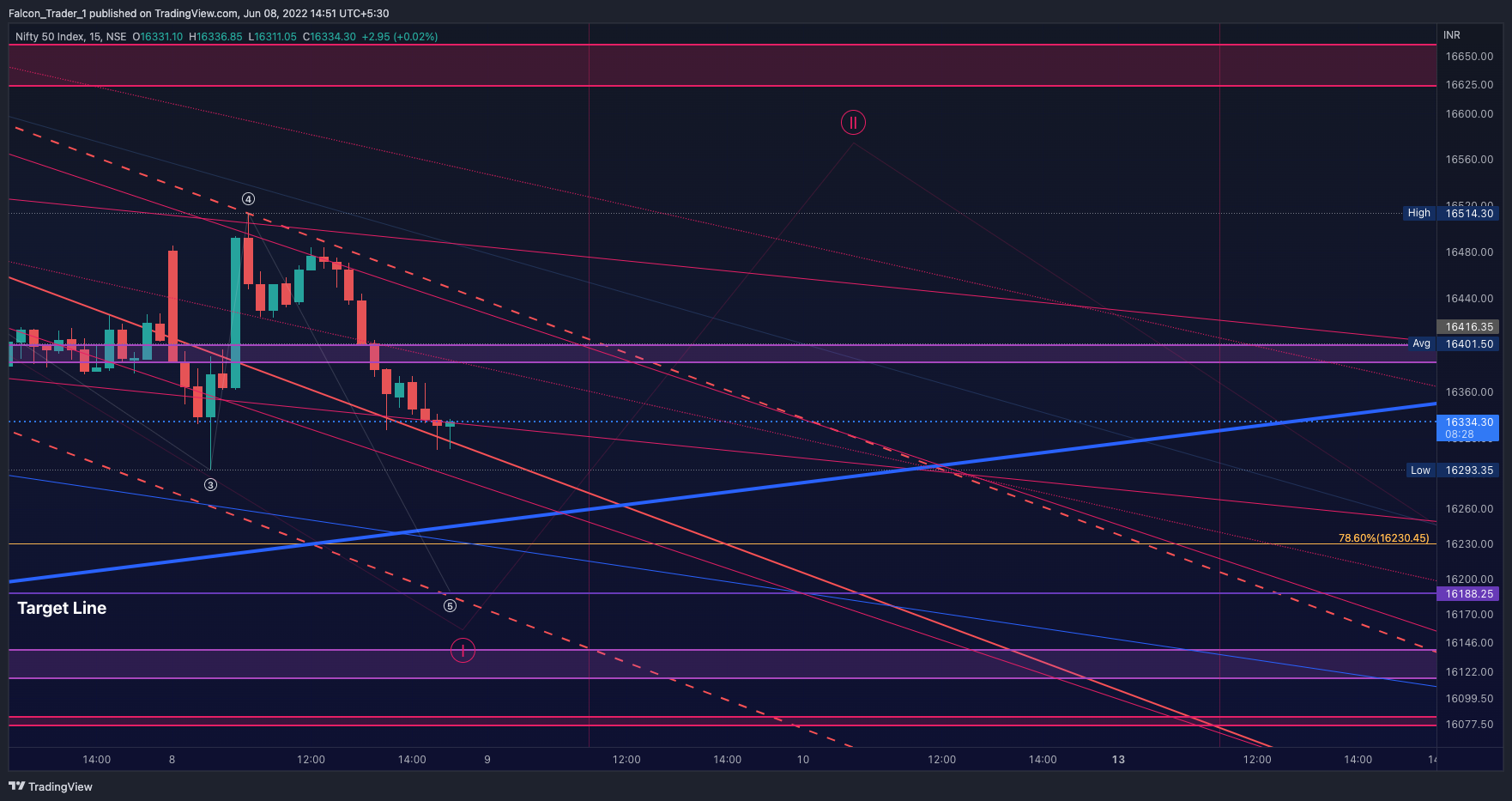Click the INR currency label
The image size is (1512, 801).
1452,35
